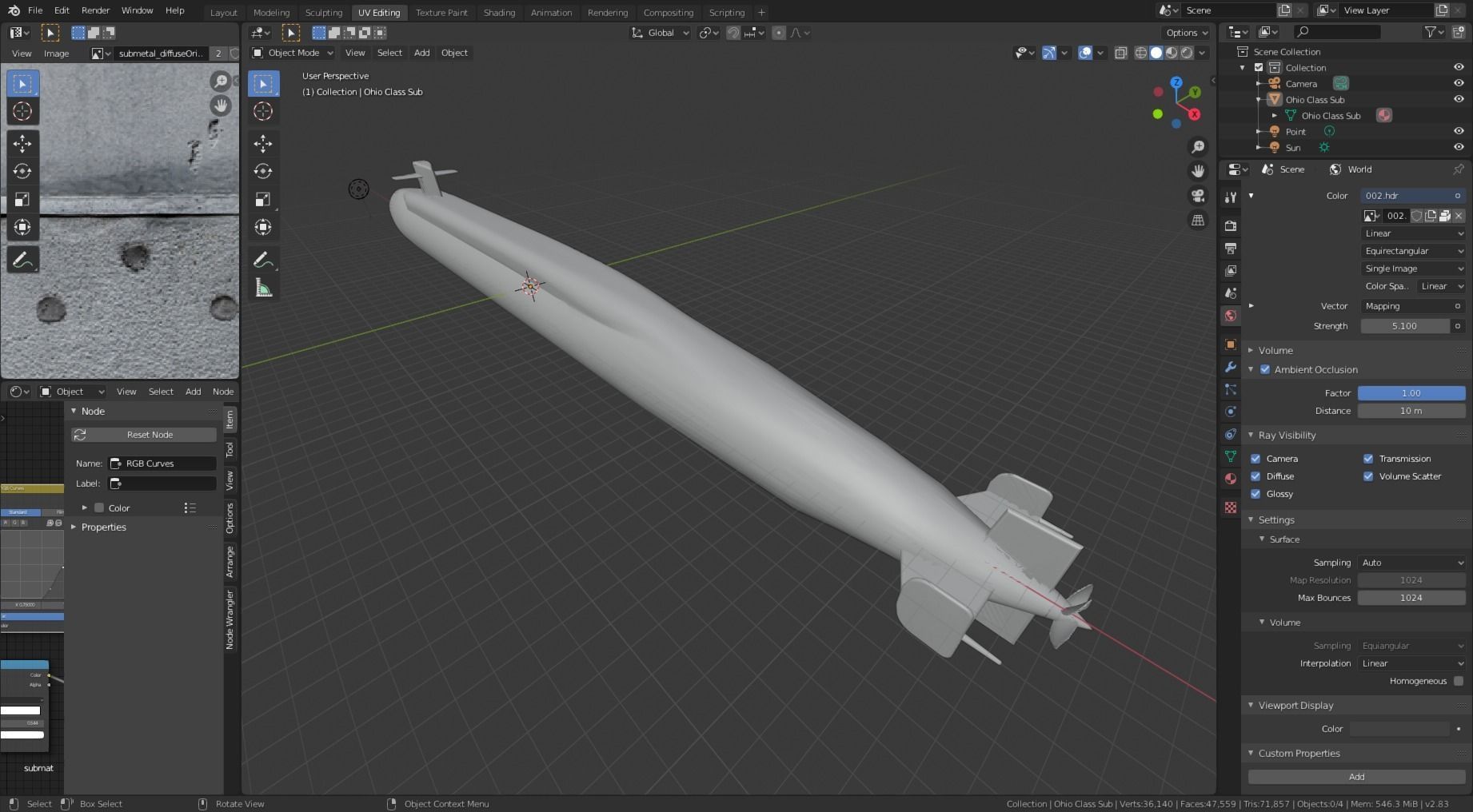Click the filter funnel icon in outliner

(x=1431, y=32)
